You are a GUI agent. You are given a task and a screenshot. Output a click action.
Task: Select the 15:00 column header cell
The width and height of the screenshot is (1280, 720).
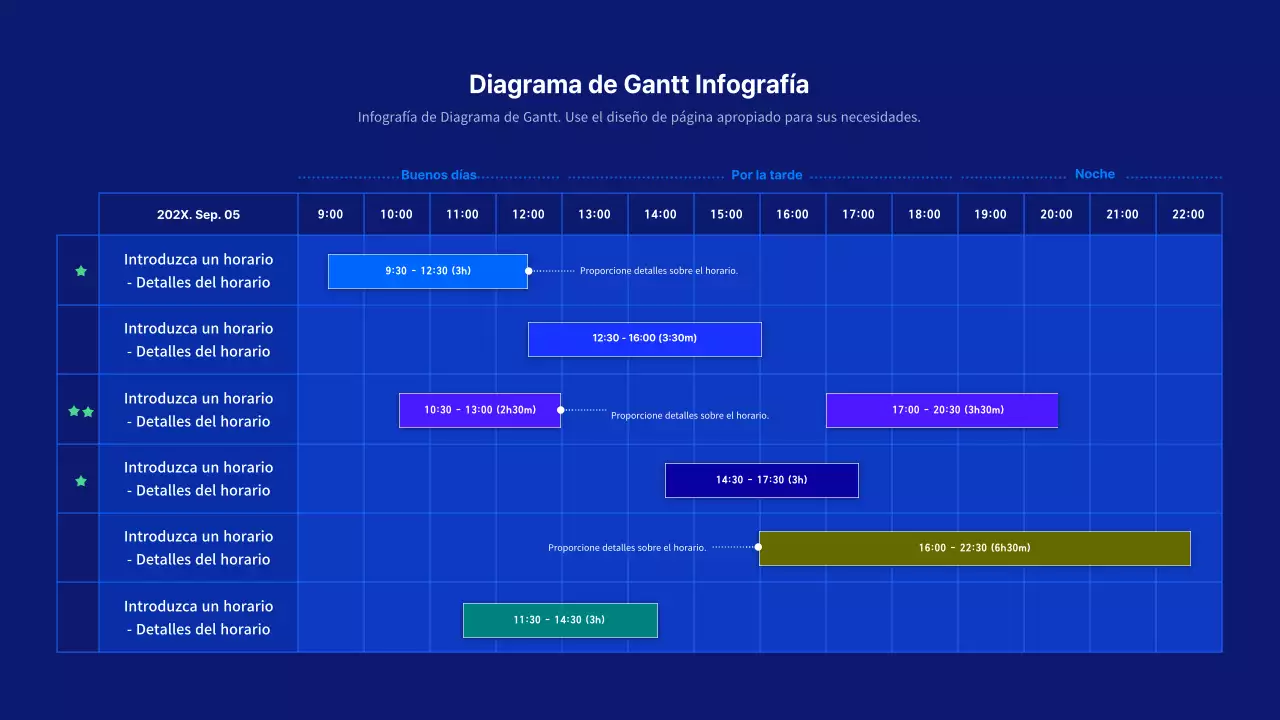(x=726, y=213)
